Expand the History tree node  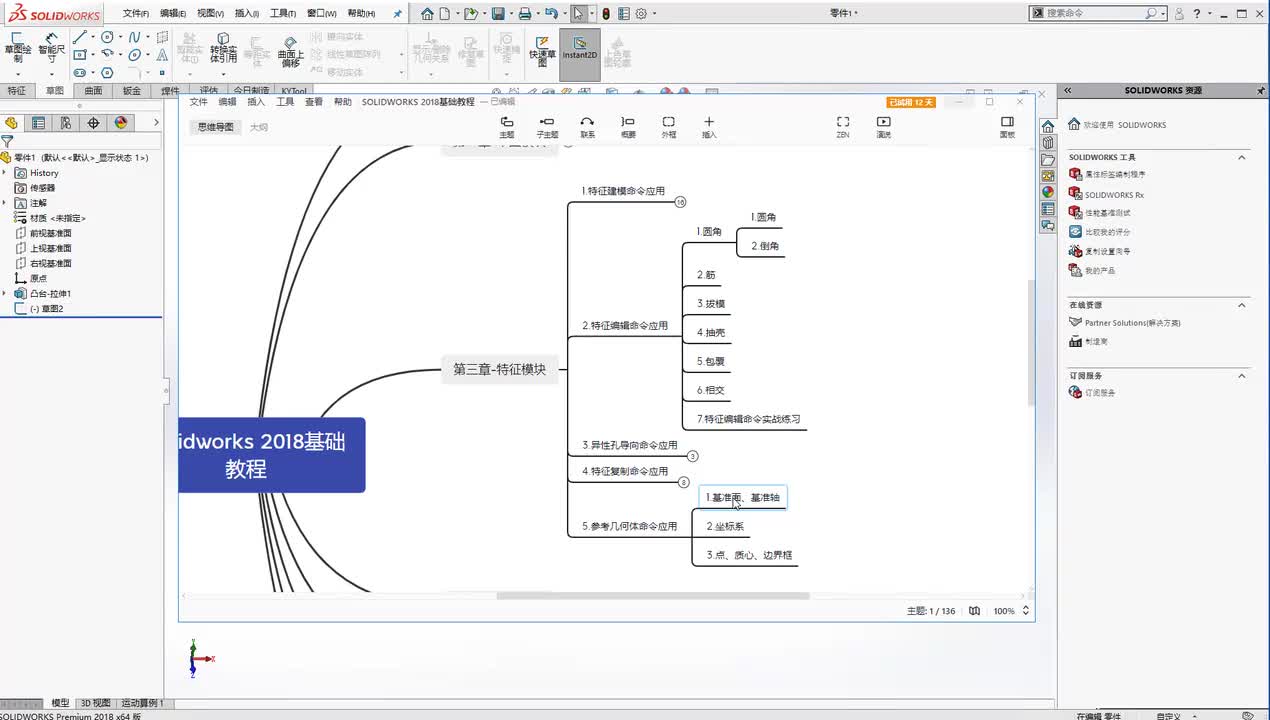click(x=4, y=173)
